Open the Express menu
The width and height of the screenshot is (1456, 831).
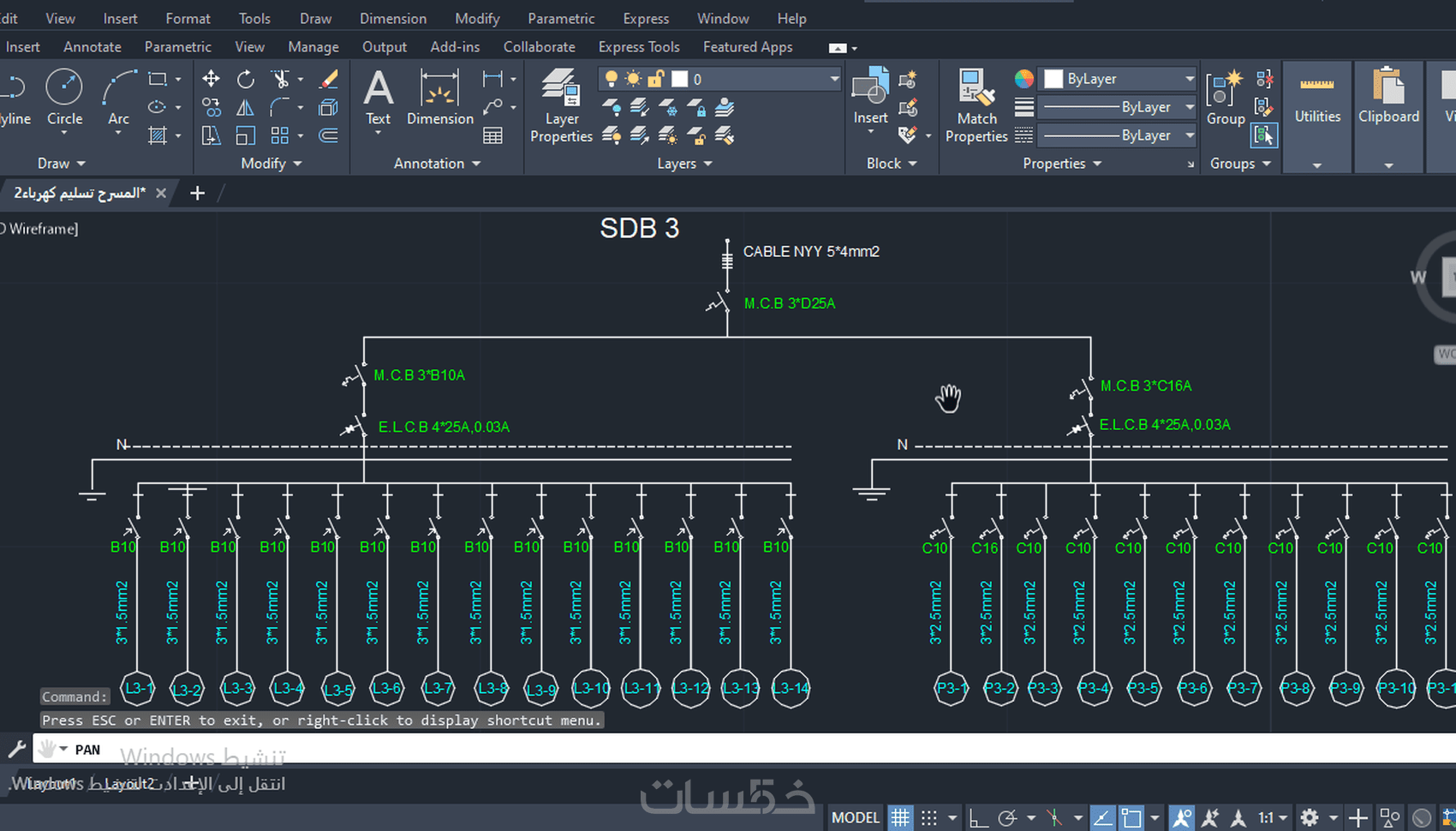click(x=646, y=18)
